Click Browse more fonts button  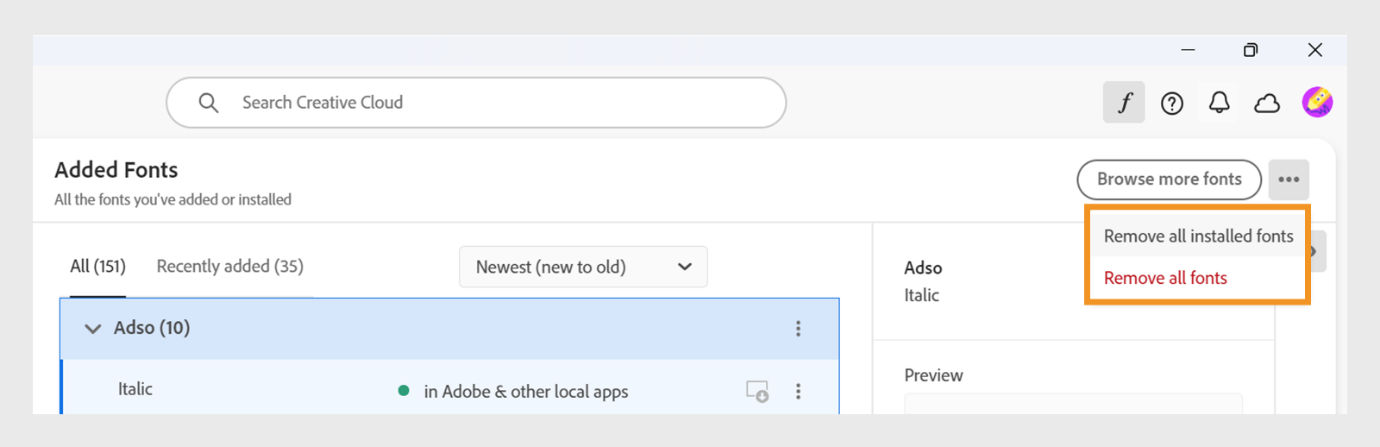(1169, 180)
